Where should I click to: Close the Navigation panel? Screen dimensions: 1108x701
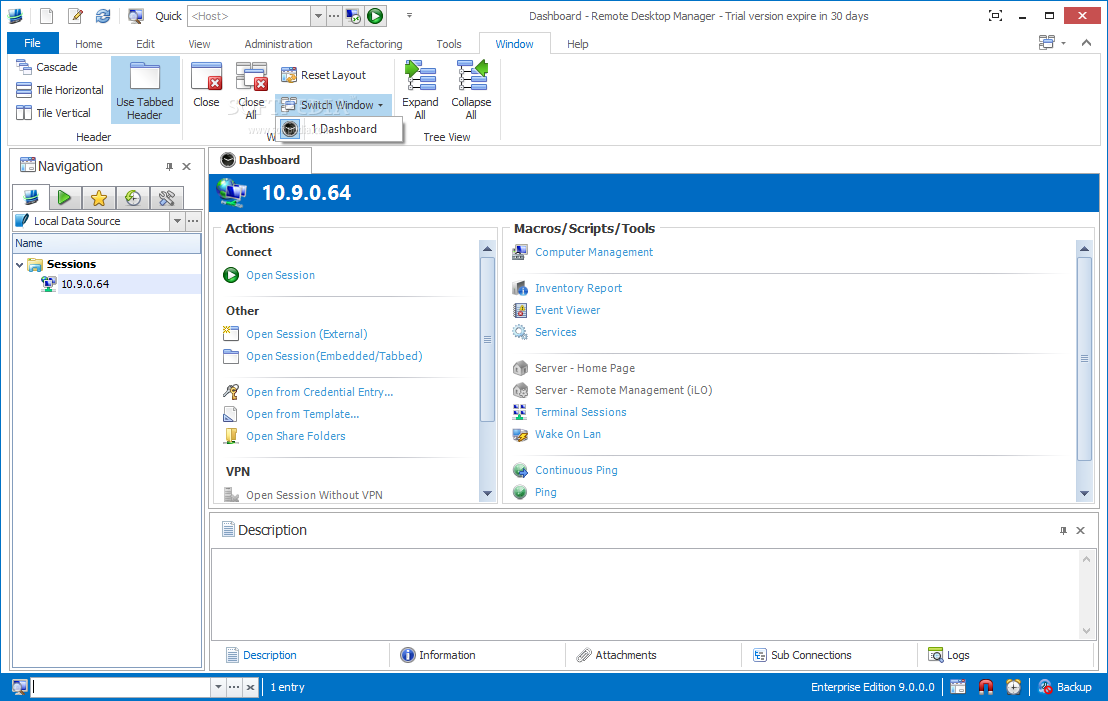[x=187, y=167]
